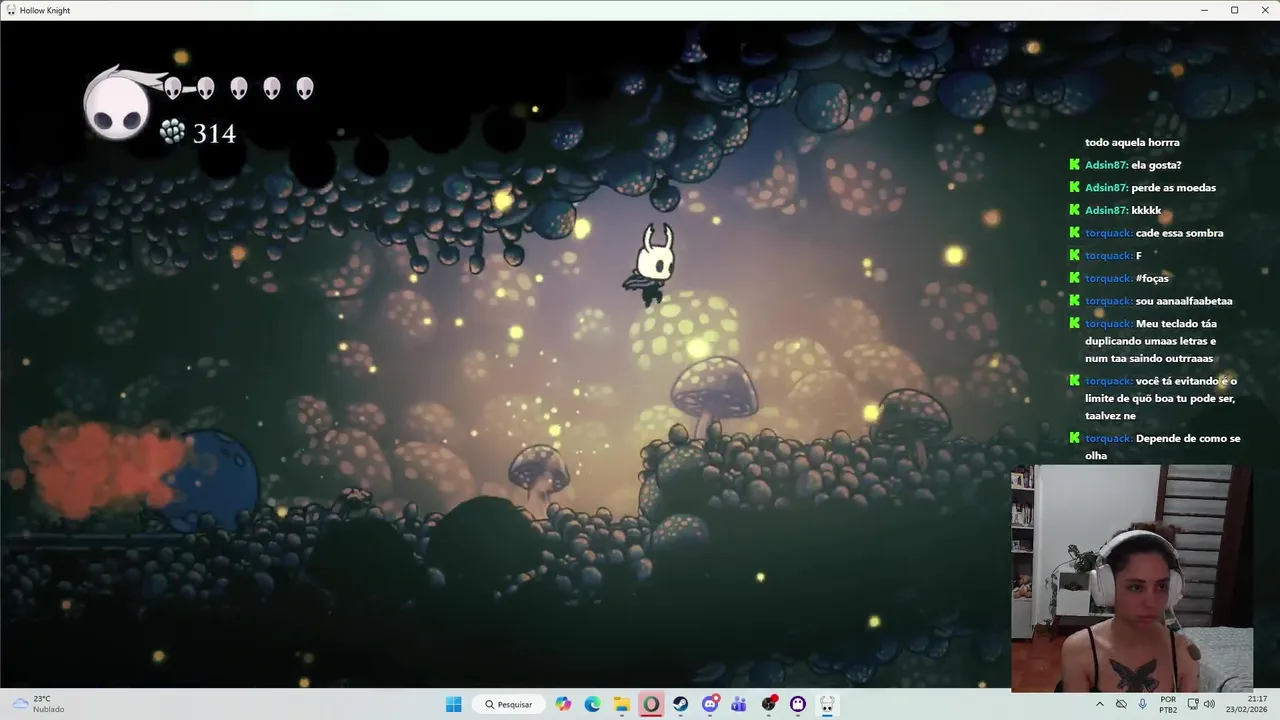Open the dark round app with red badge
This screenshot has height=720, width=1280.
pyautogui.click(x=769, y=704)
